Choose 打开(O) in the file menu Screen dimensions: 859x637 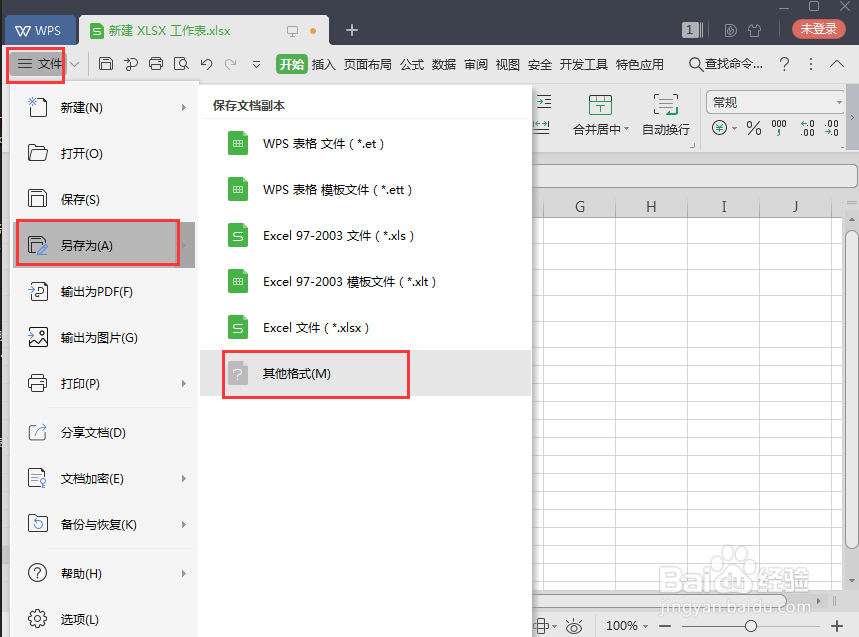pyautogui.click(x=104, y=153)
